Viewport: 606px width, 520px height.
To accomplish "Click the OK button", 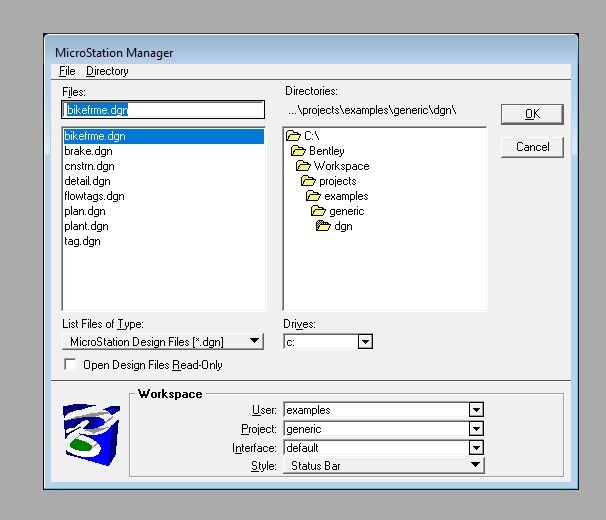I will point(532,114).
